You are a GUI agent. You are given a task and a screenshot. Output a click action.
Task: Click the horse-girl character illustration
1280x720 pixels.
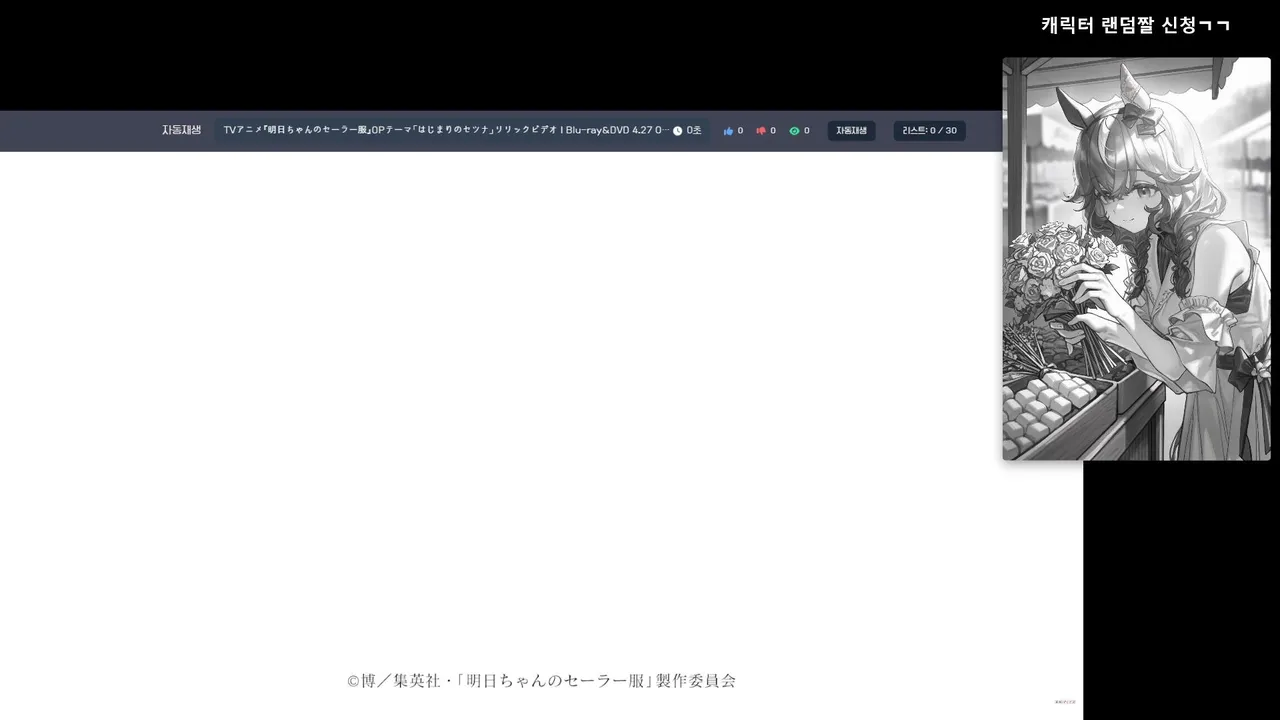1136,259
